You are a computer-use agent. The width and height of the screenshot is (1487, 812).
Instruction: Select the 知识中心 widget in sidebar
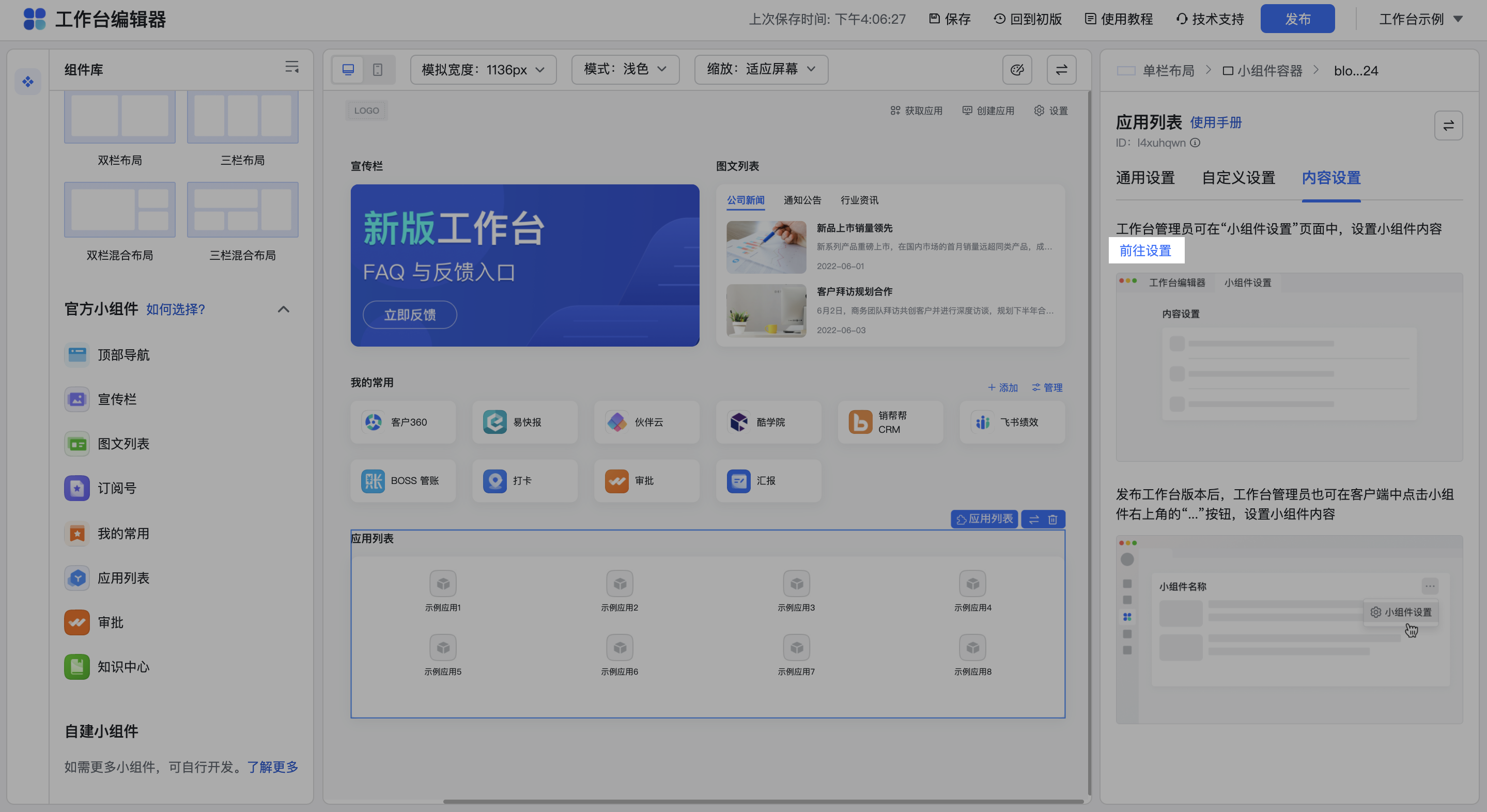tap(123, 666)
